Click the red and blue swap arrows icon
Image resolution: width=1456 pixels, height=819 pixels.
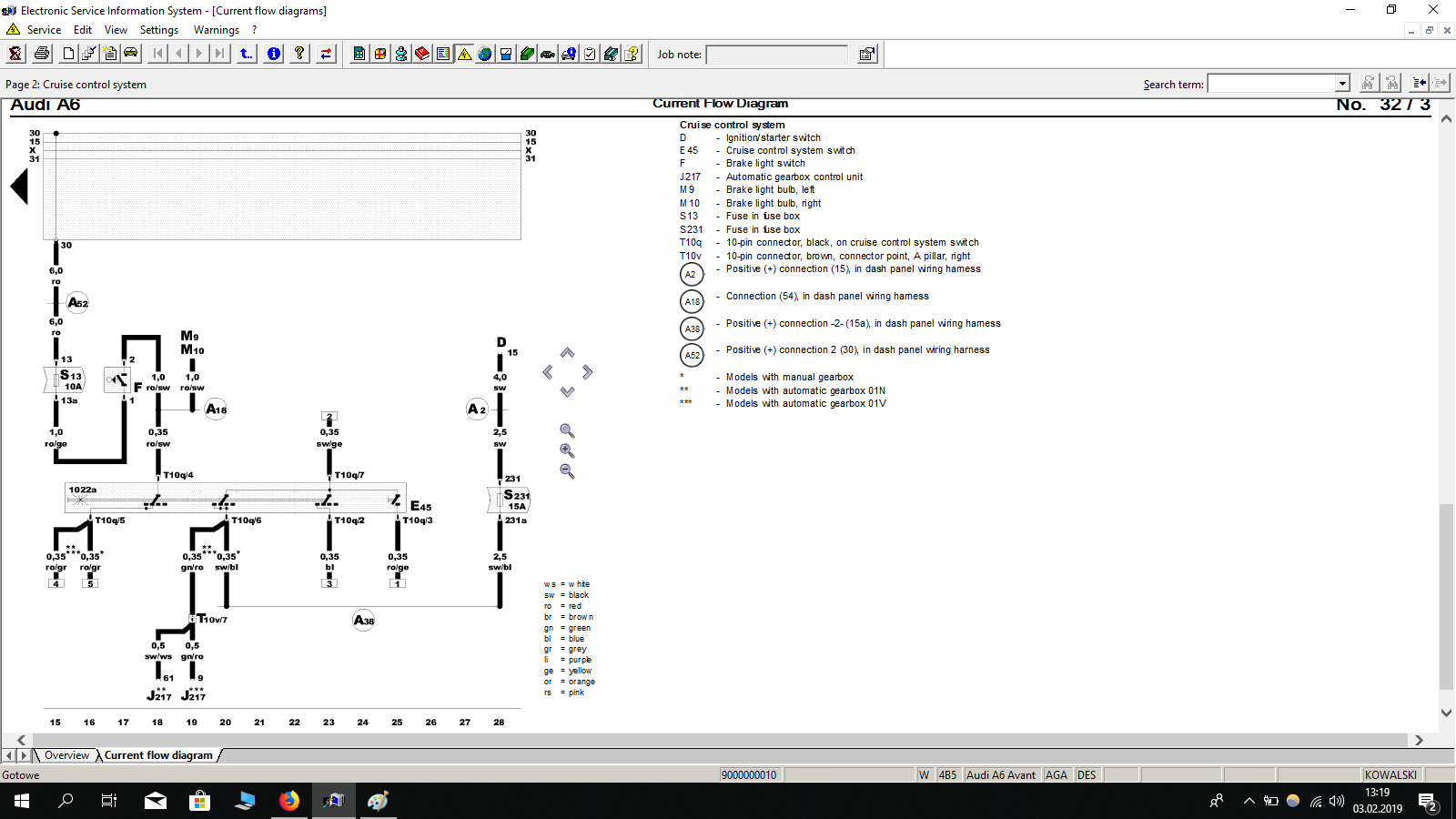click(326, 54)
